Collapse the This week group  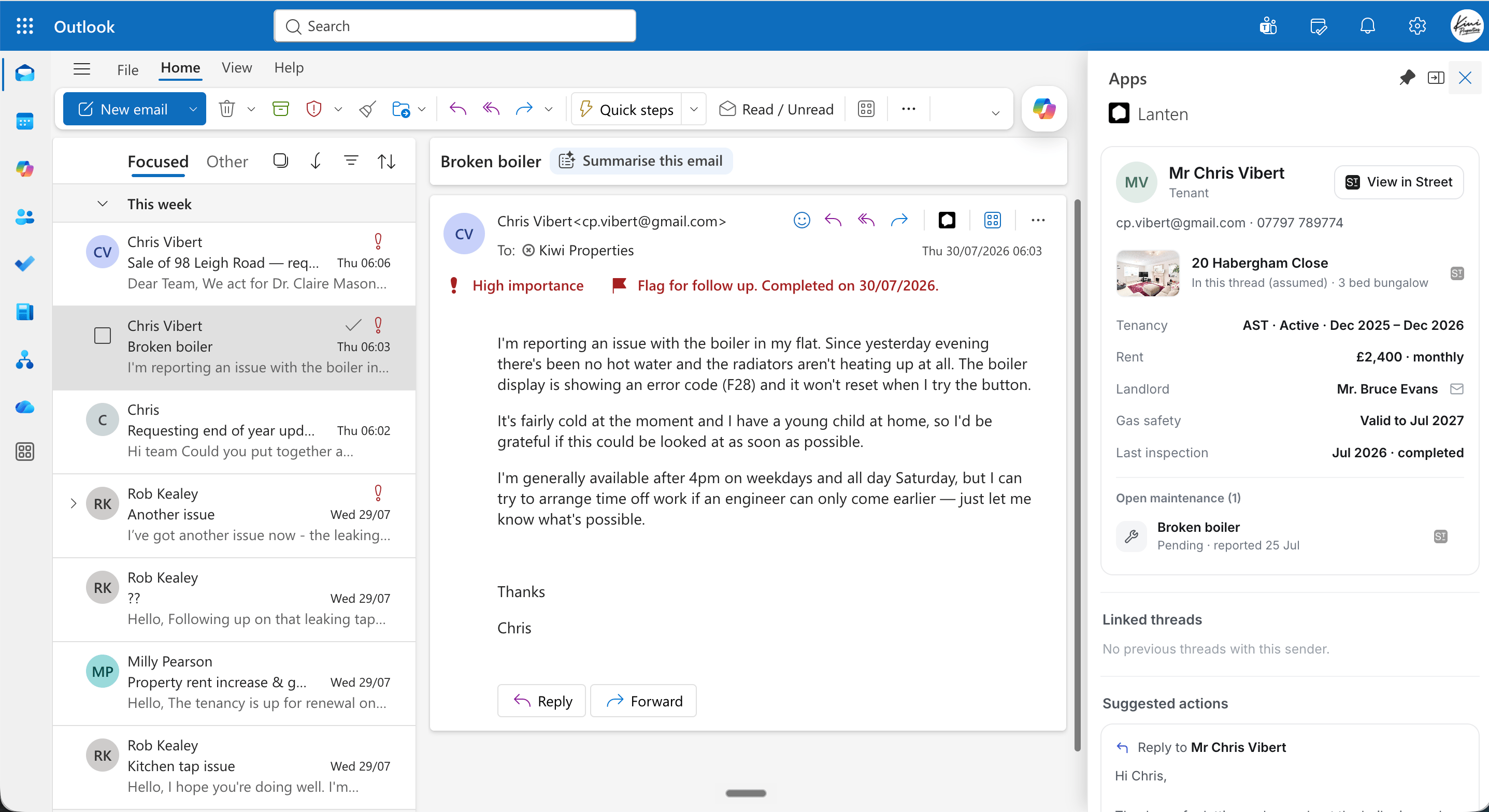pos(102,204)
